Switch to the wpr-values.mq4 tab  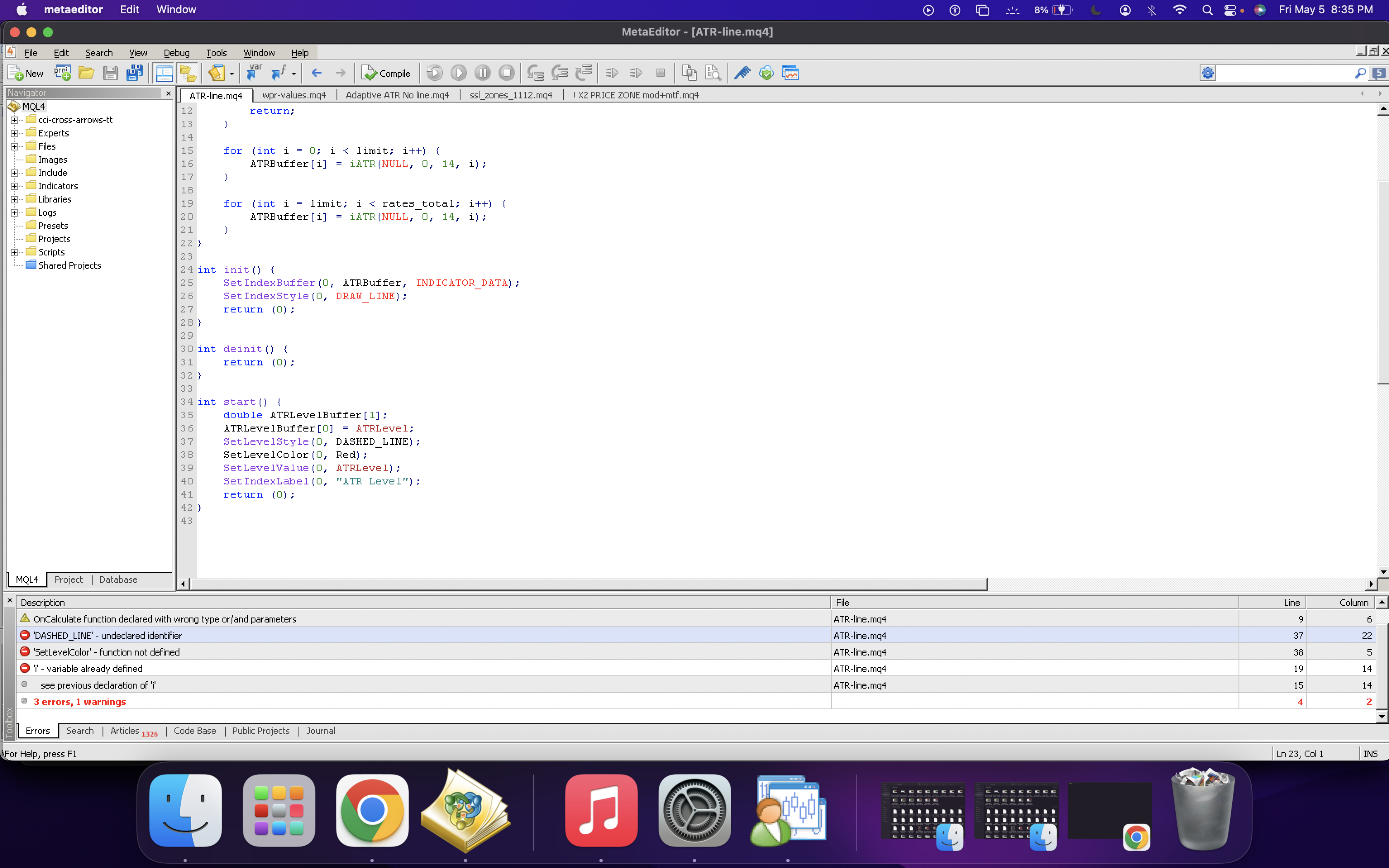pyautogui.click(x=294, y=95)
